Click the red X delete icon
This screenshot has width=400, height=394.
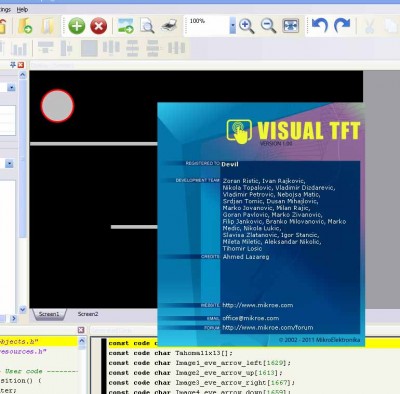[99, 26]
